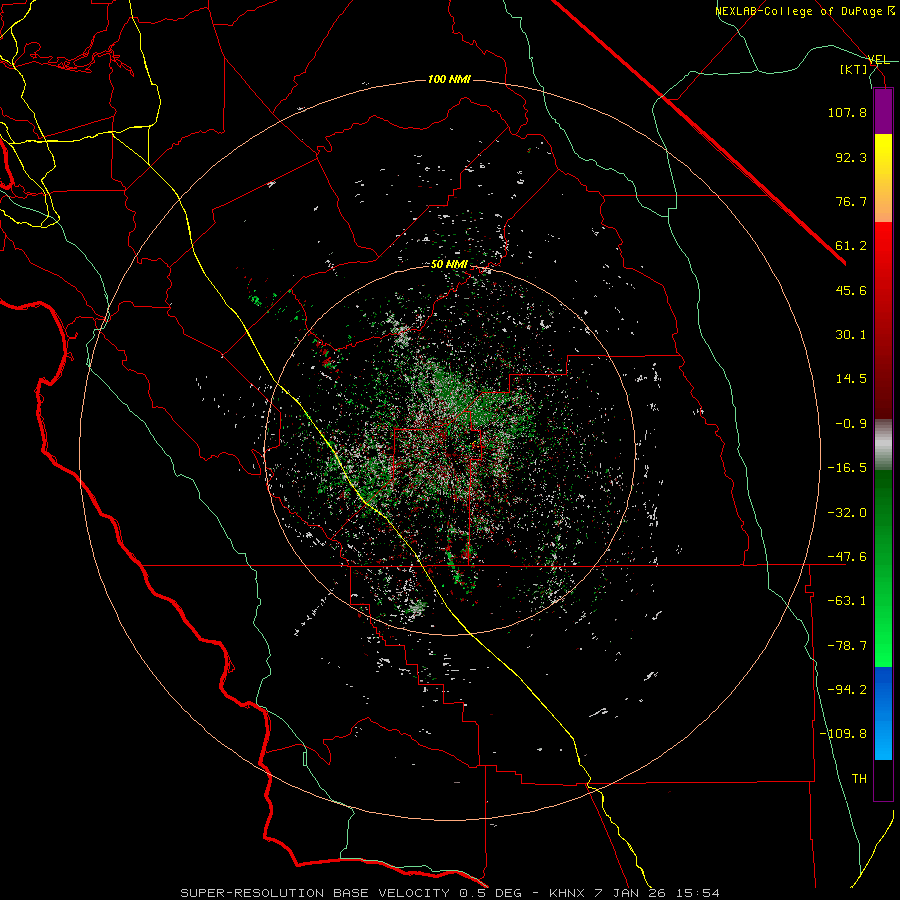Click the TH label on the legend

(859, 778)
